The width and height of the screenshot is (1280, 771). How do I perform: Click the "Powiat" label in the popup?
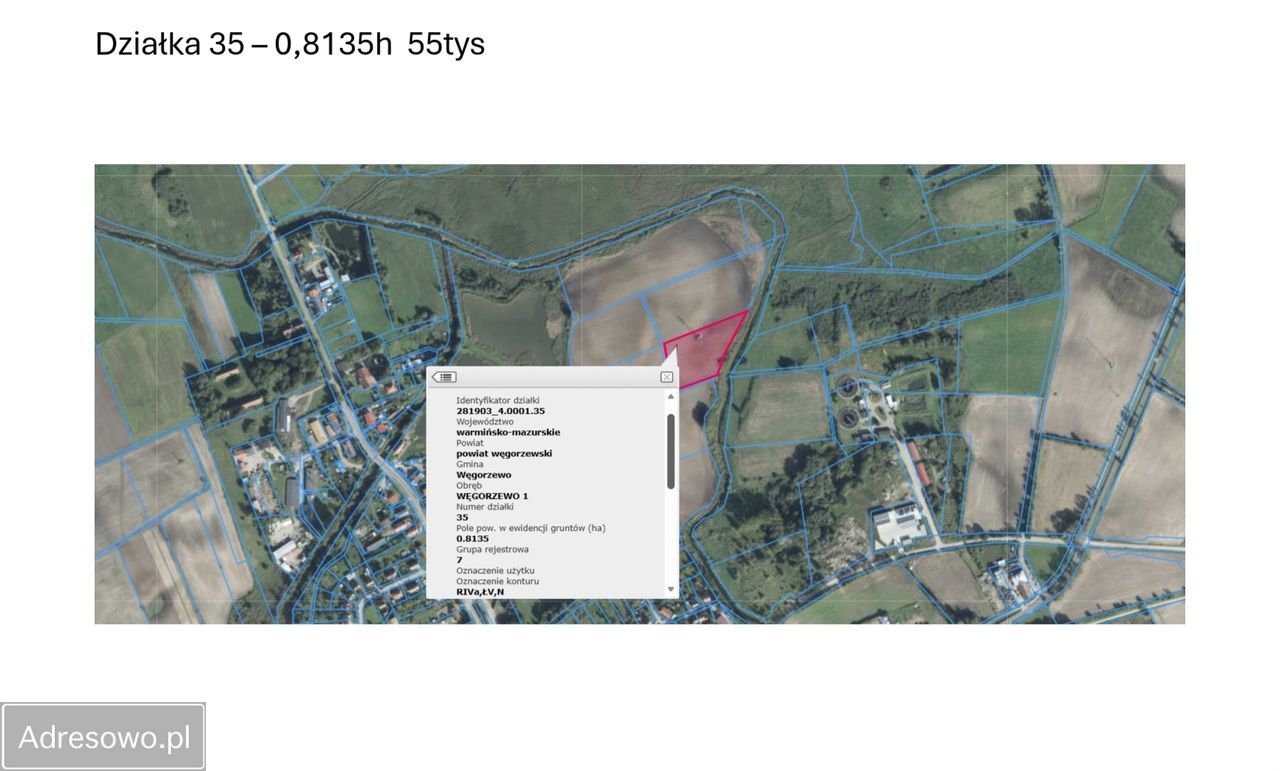coord(470,443)
